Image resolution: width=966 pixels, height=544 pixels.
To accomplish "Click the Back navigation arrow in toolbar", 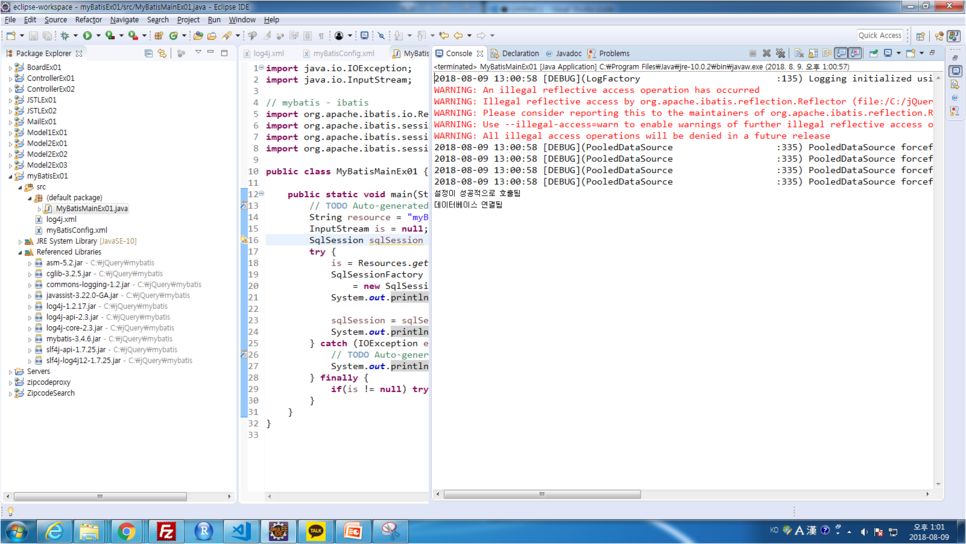I will click(x=458, y=36).
